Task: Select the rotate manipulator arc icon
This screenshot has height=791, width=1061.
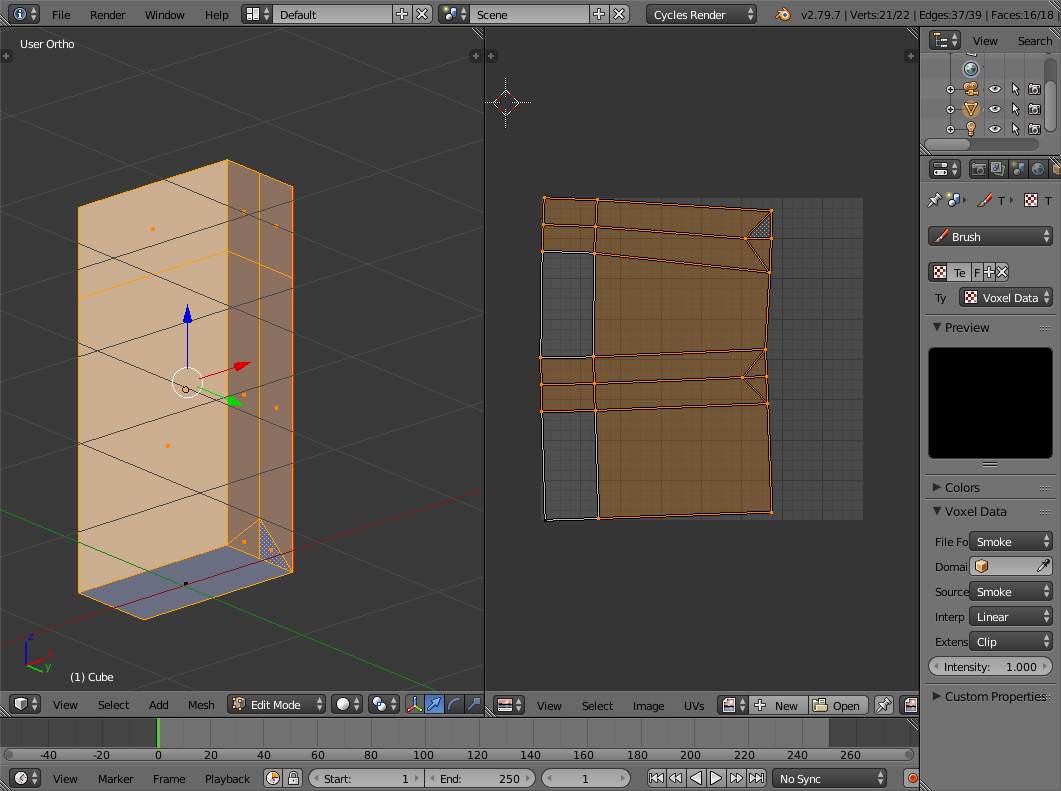Action: tap(454, 704)
